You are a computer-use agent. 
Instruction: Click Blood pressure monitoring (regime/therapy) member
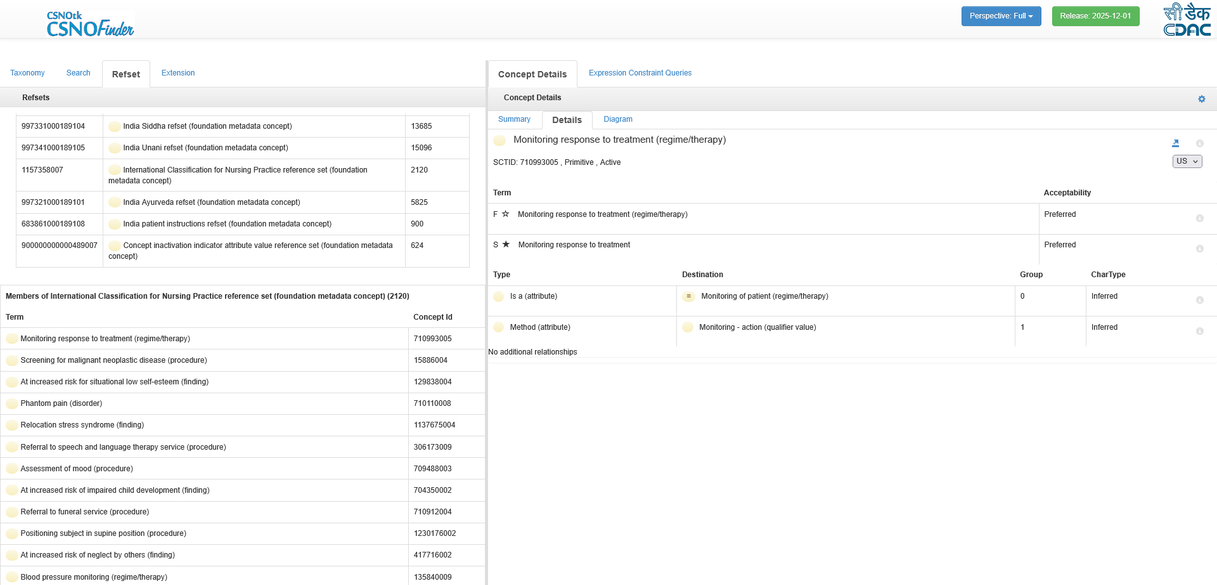[x=93, y=577]
